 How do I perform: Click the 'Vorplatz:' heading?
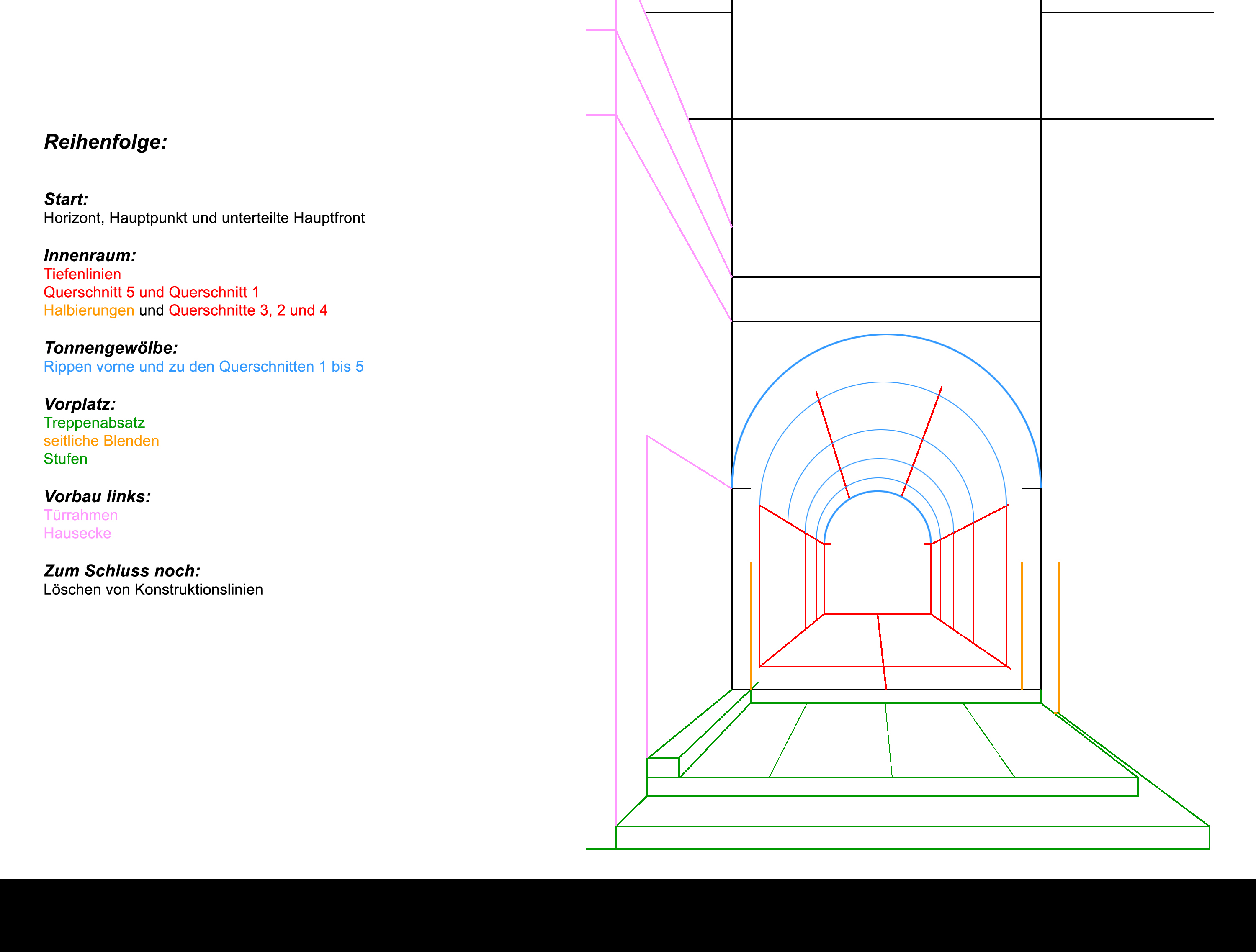coord(80,404)
